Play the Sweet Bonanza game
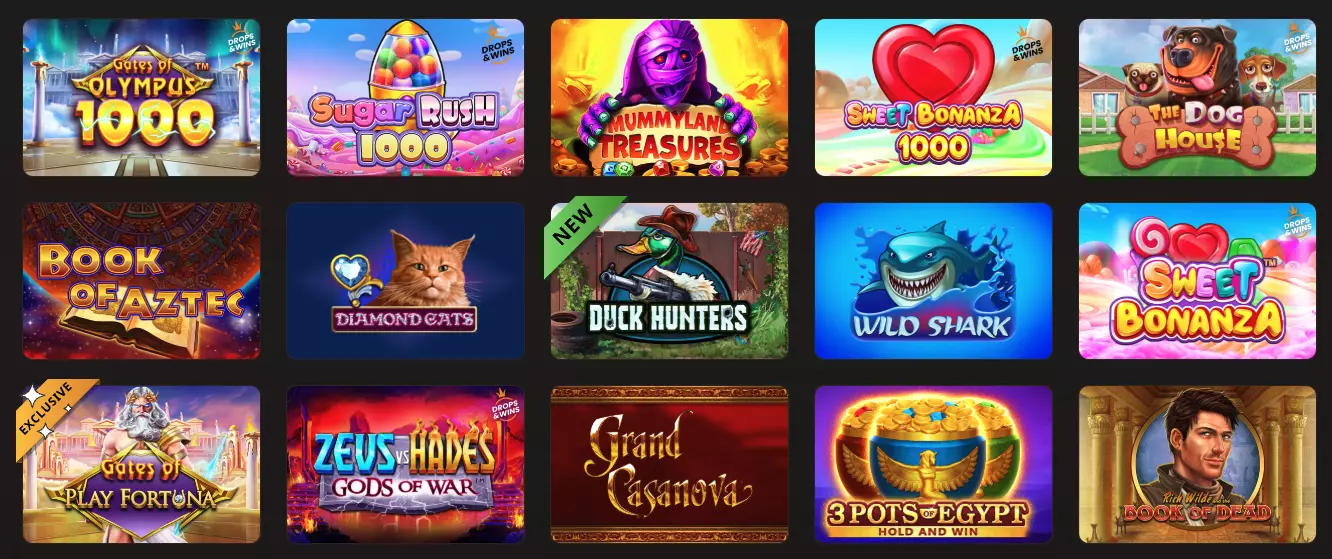Image resolution: width=1332 pixels, height=559 pixels. click(1197, 281)
